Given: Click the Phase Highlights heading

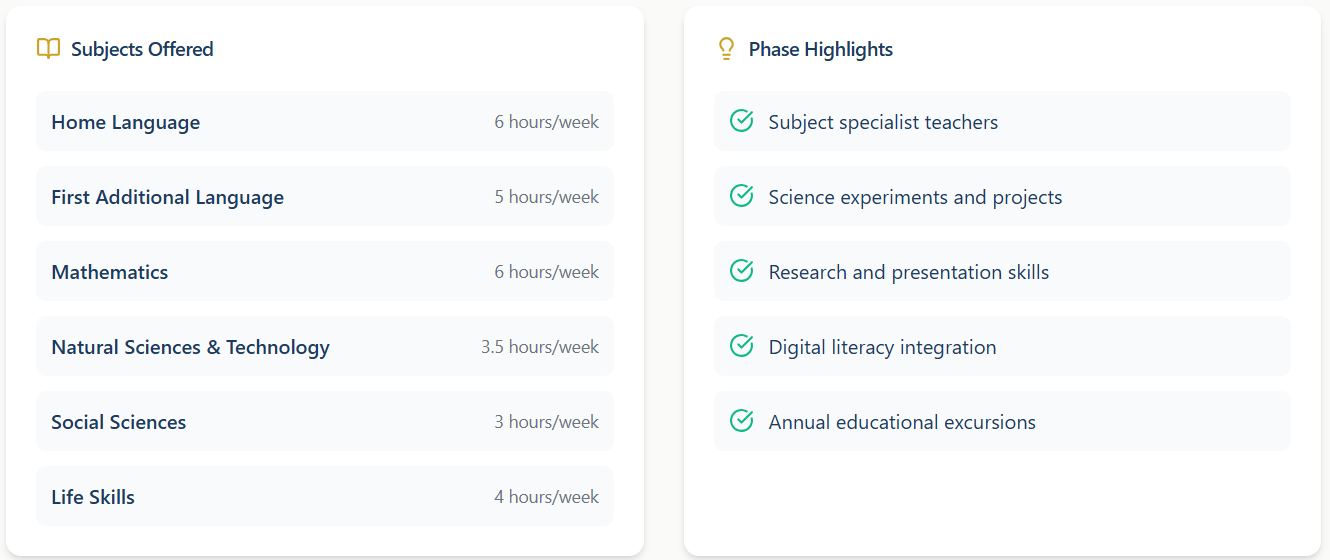Looking at the screenshot, I should (x=820, y=49).
